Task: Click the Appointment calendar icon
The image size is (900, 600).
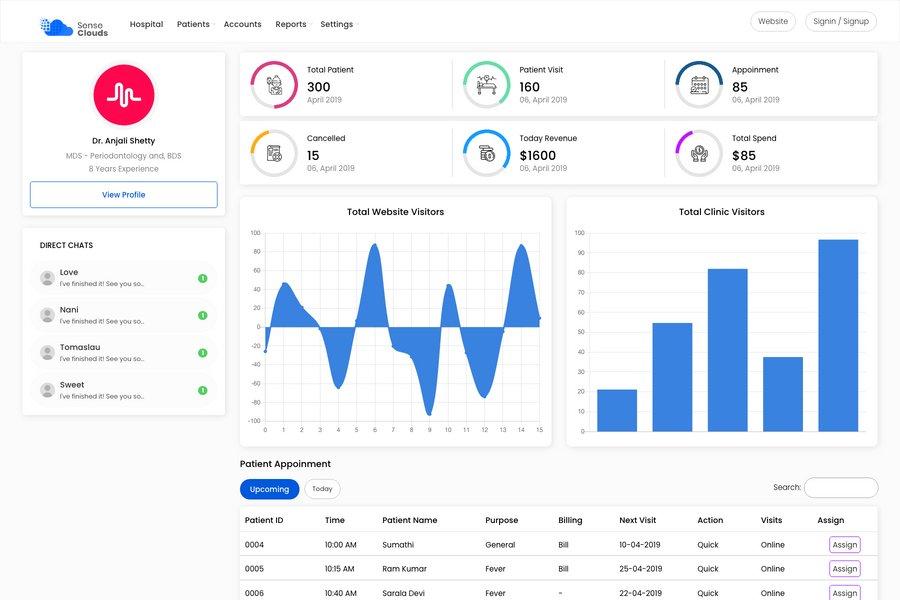Action: pos(699,85)
